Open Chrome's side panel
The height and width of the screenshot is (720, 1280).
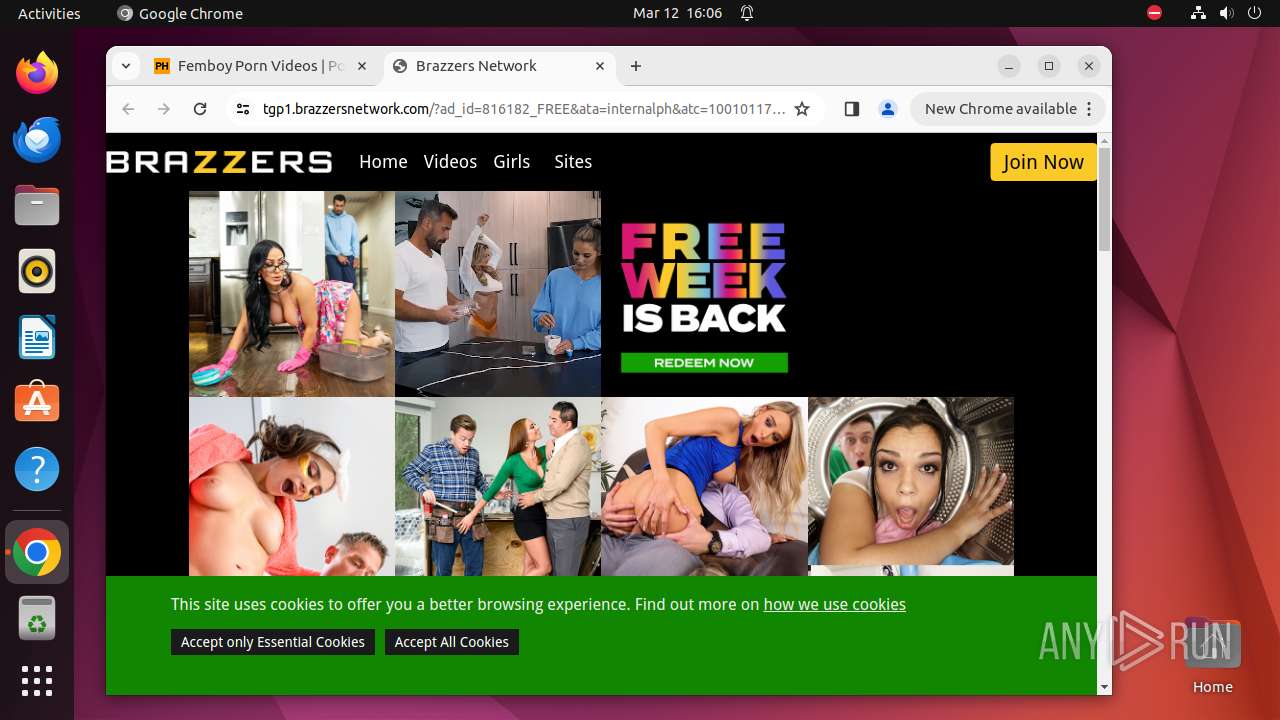click(852, 109)
